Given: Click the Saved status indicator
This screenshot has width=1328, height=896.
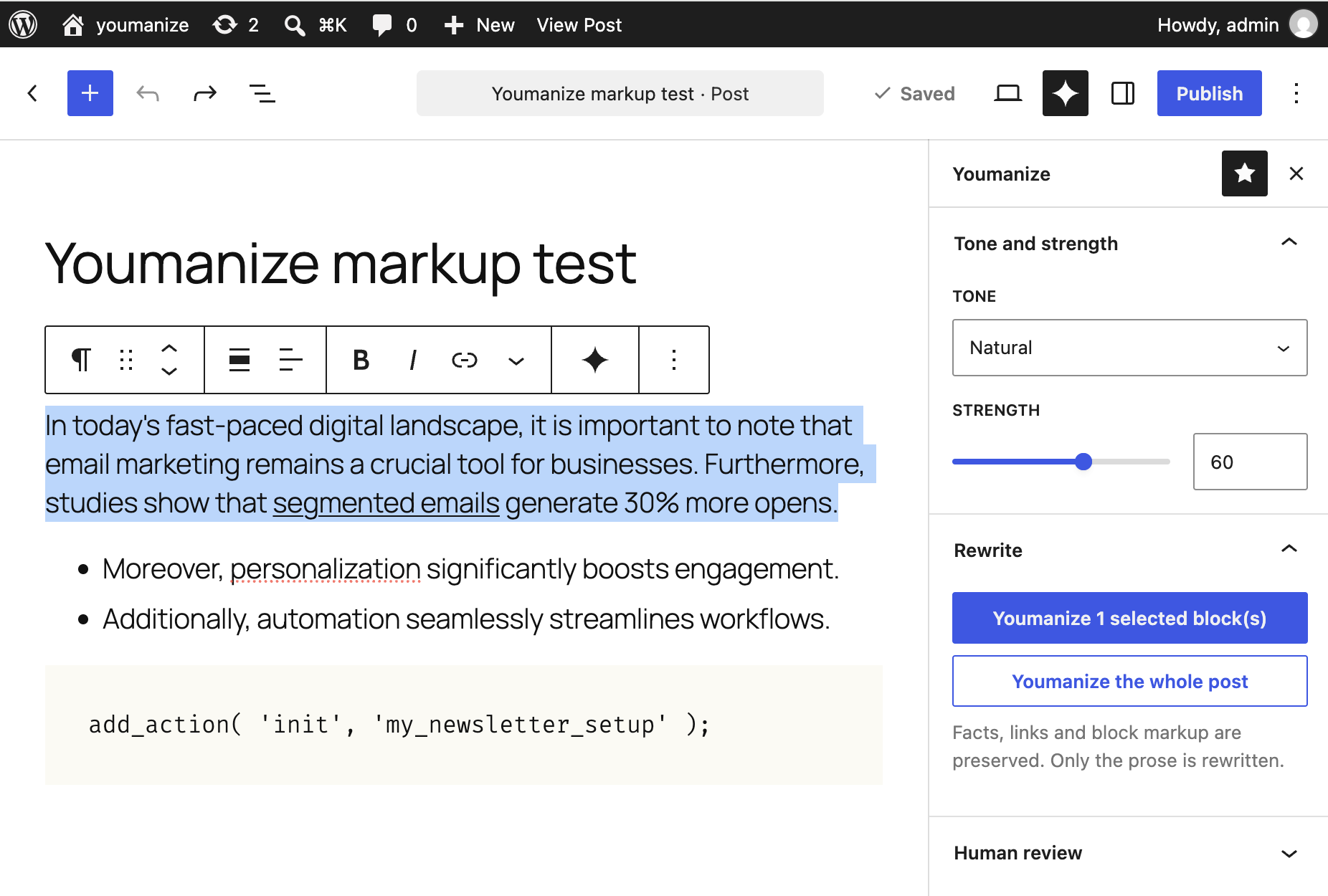Looking at the screenshot, I should [915, 94].
